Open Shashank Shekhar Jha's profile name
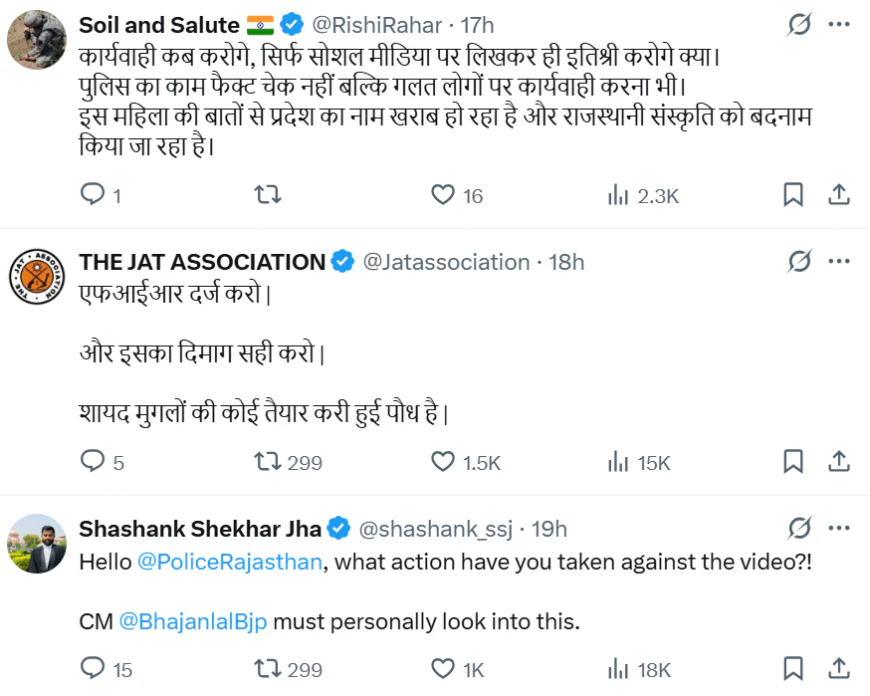Screen dimensions: 870x696 coord(201,528)
